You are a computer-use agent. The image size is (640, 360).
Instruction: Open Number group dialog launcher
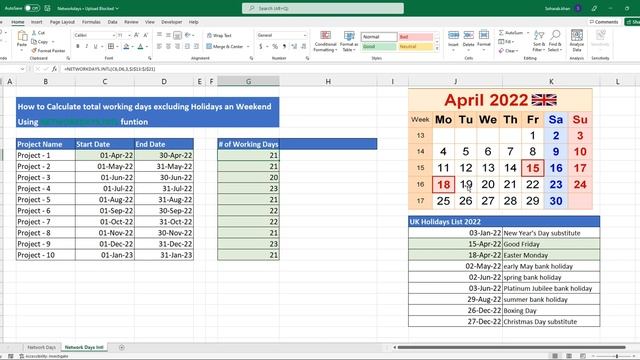tap(307, 58)
